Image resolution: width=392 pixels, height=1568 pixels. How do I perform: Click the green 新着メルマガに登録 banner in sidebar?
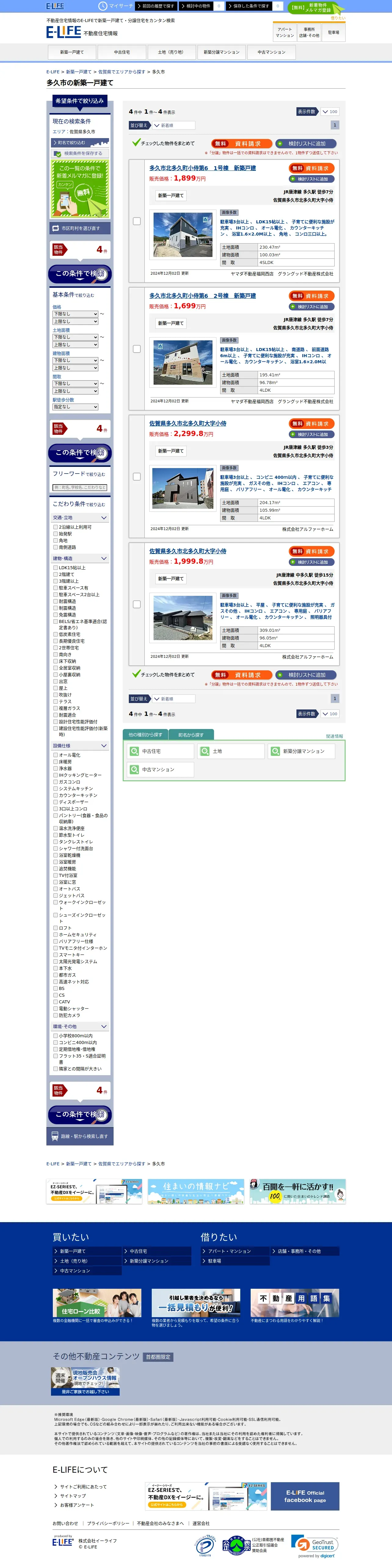pyautogui.click(x=80, y=189)
